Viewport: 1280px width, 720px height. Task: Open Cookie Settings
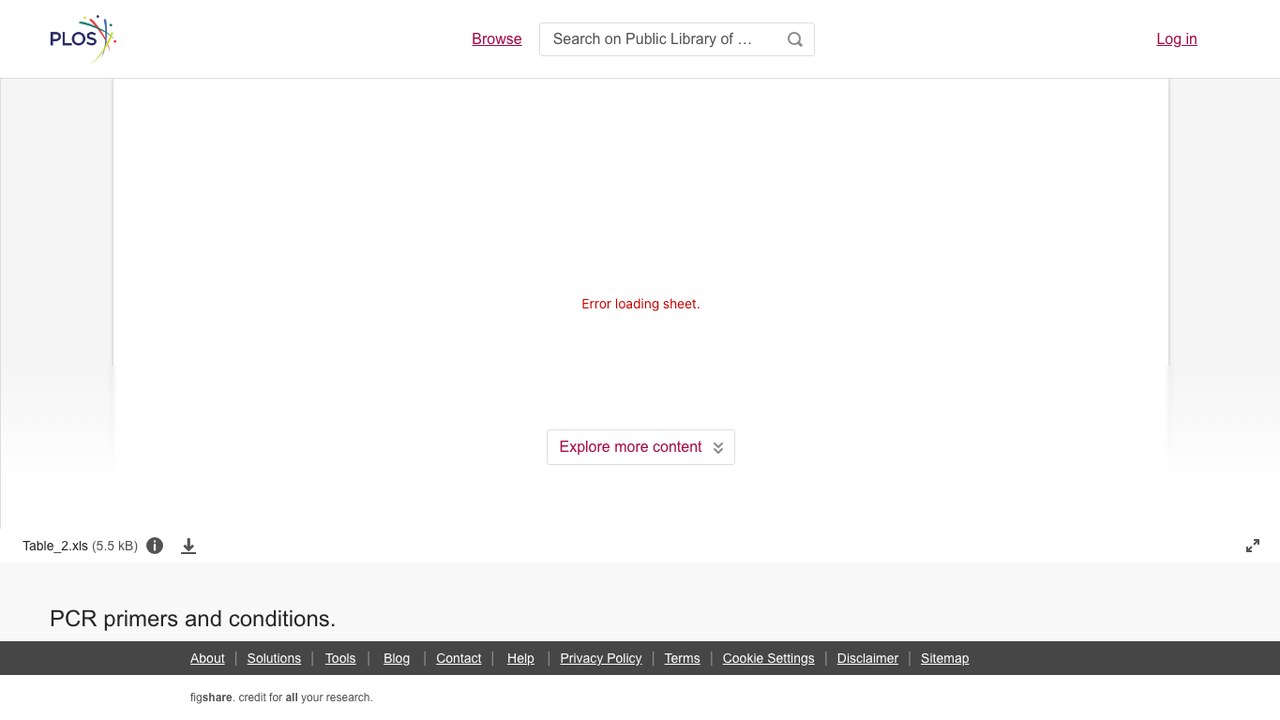[769, 658]
